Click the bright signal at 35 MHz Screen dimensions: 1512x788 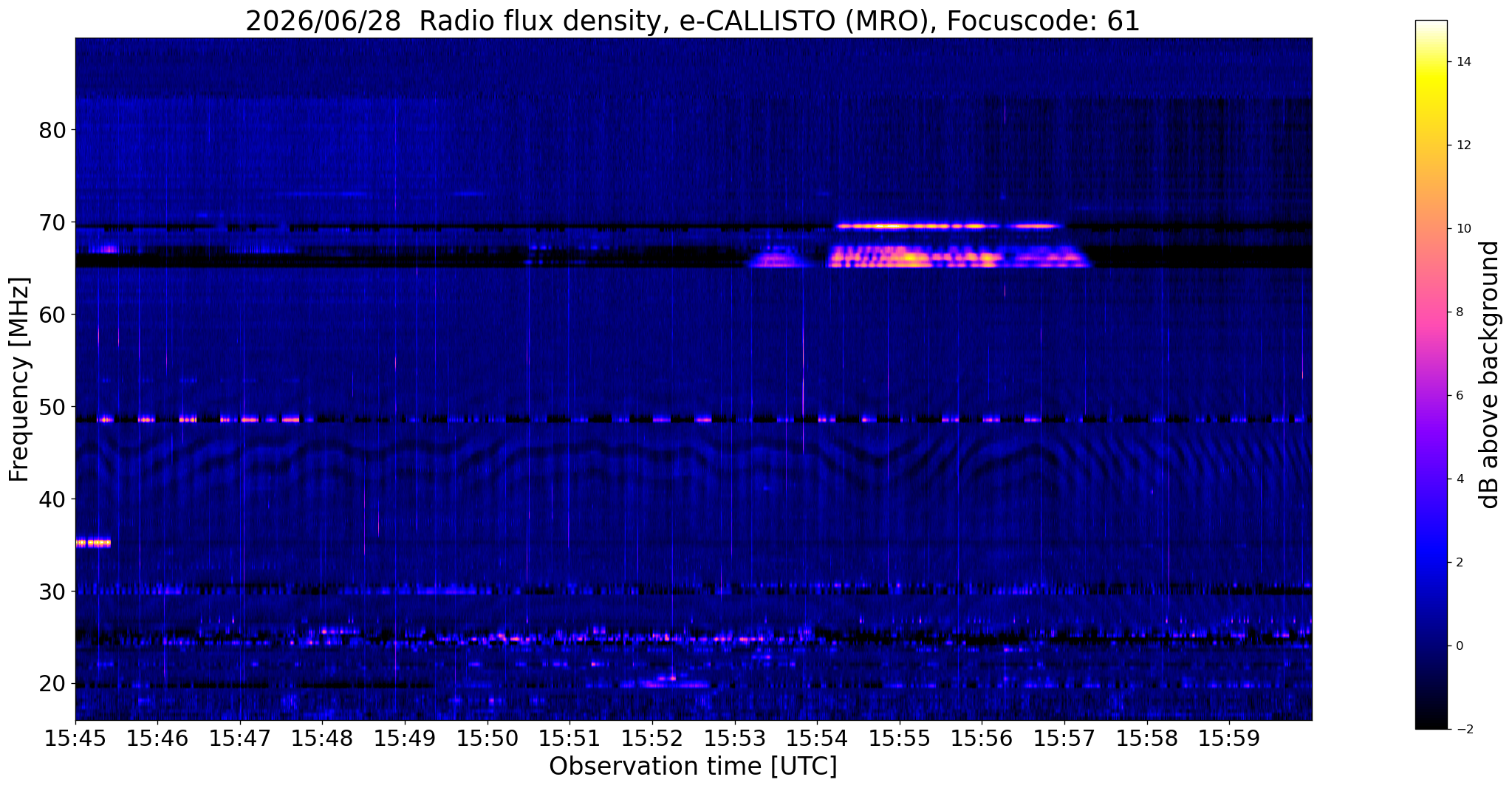point(93,543)
